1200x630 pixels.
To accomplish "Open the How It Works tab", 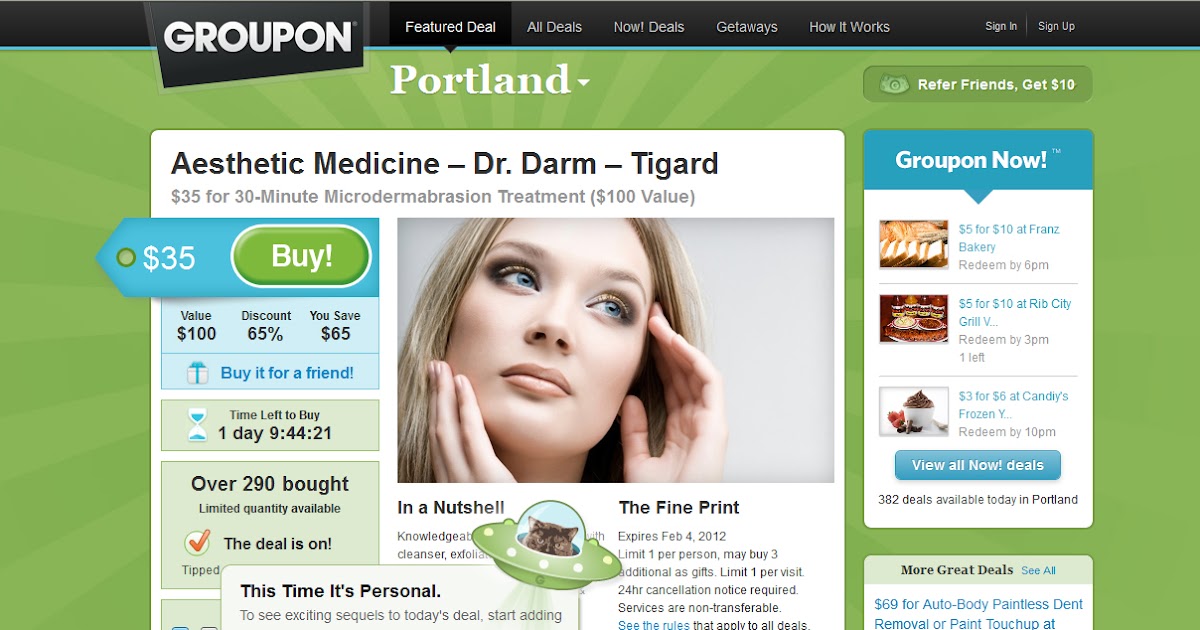I will coord(849,27).
